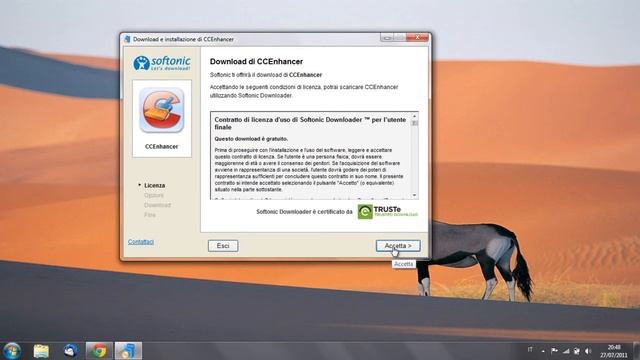Open the Windows Start menu

(x=12, y=351)
